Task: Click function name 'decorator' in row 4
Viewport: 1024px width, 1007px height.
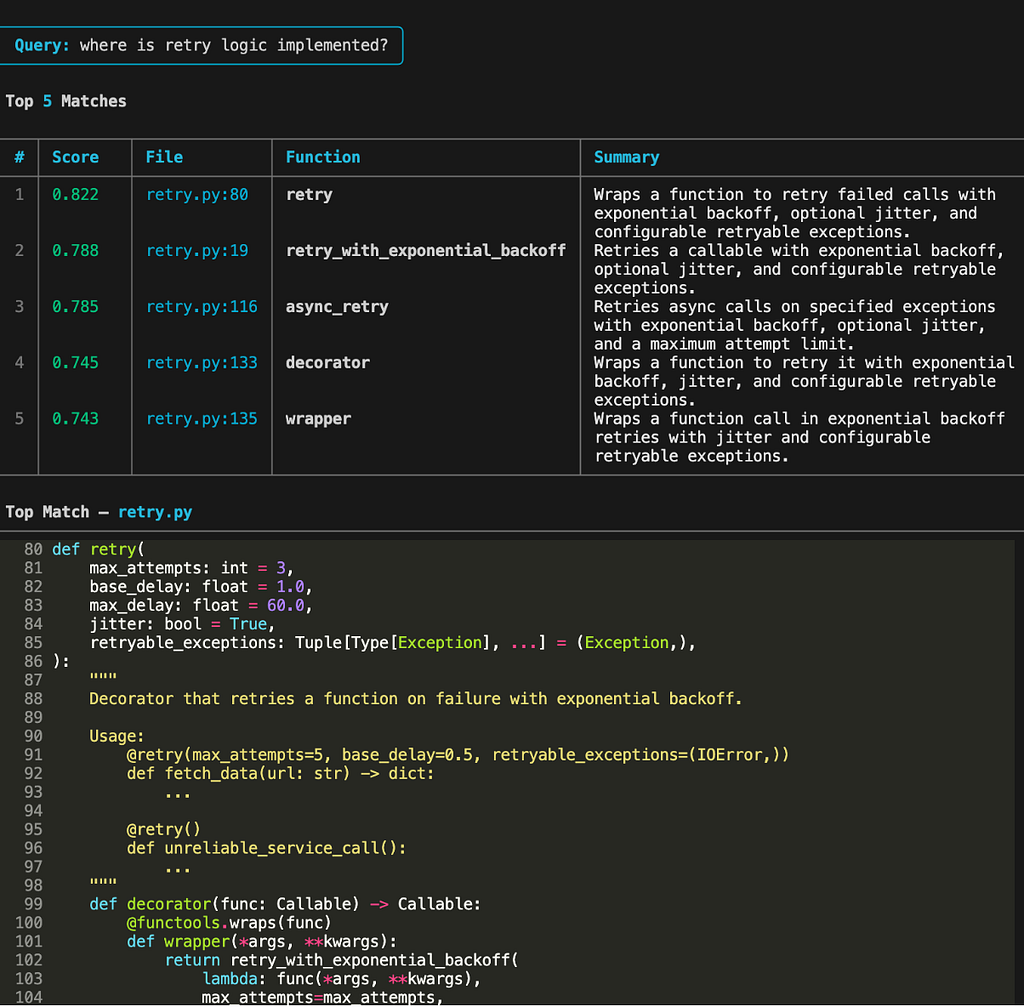Action: [x=328, y=363]
